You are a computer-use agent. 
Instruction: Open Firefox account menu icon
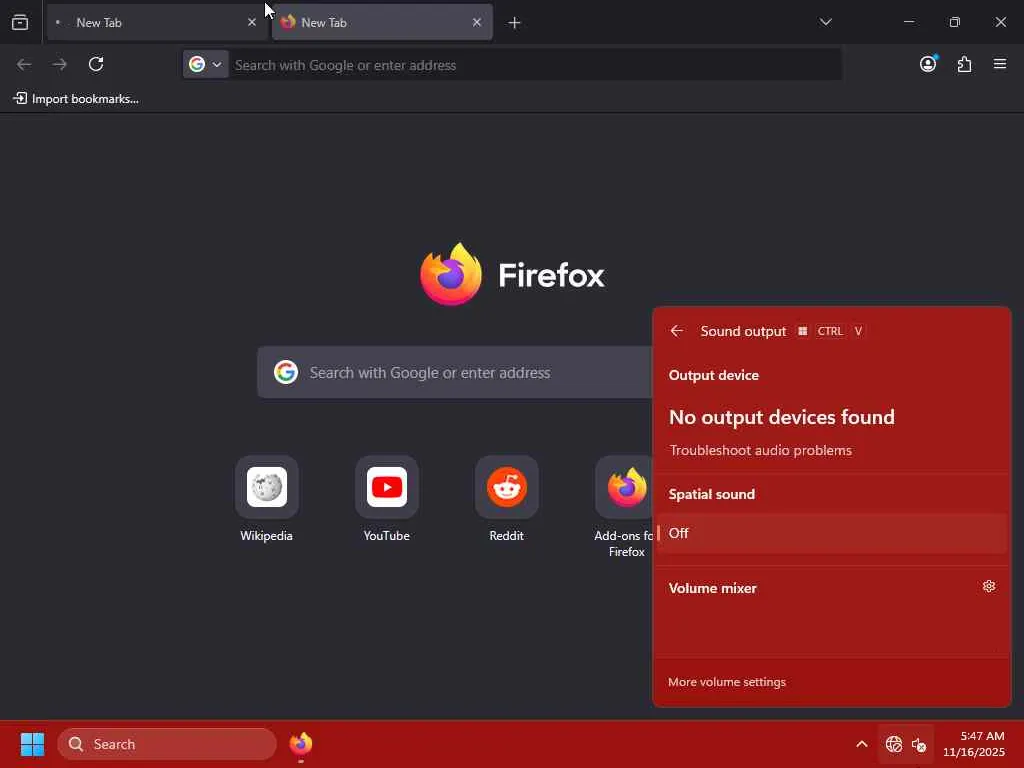(x=928, y=64)
